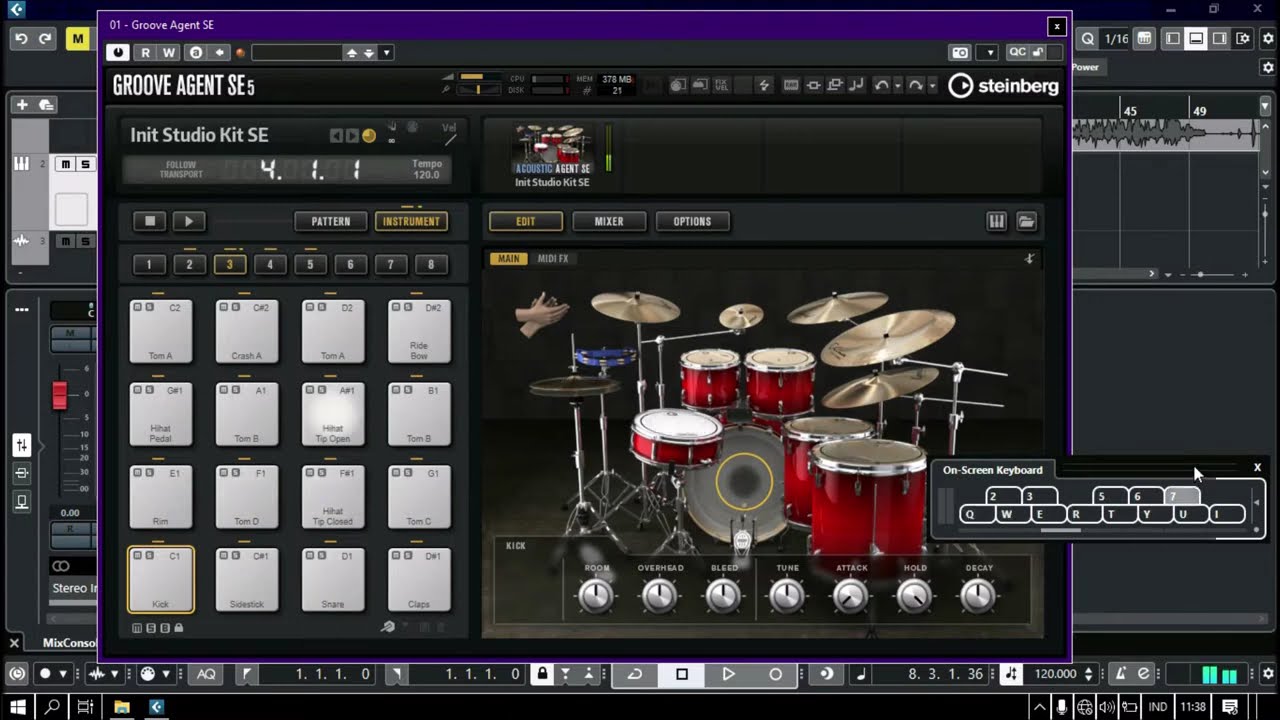Take a snapshot with the camera icon
This screenshot has width=1280, height=720.
(x=960, y=52)
